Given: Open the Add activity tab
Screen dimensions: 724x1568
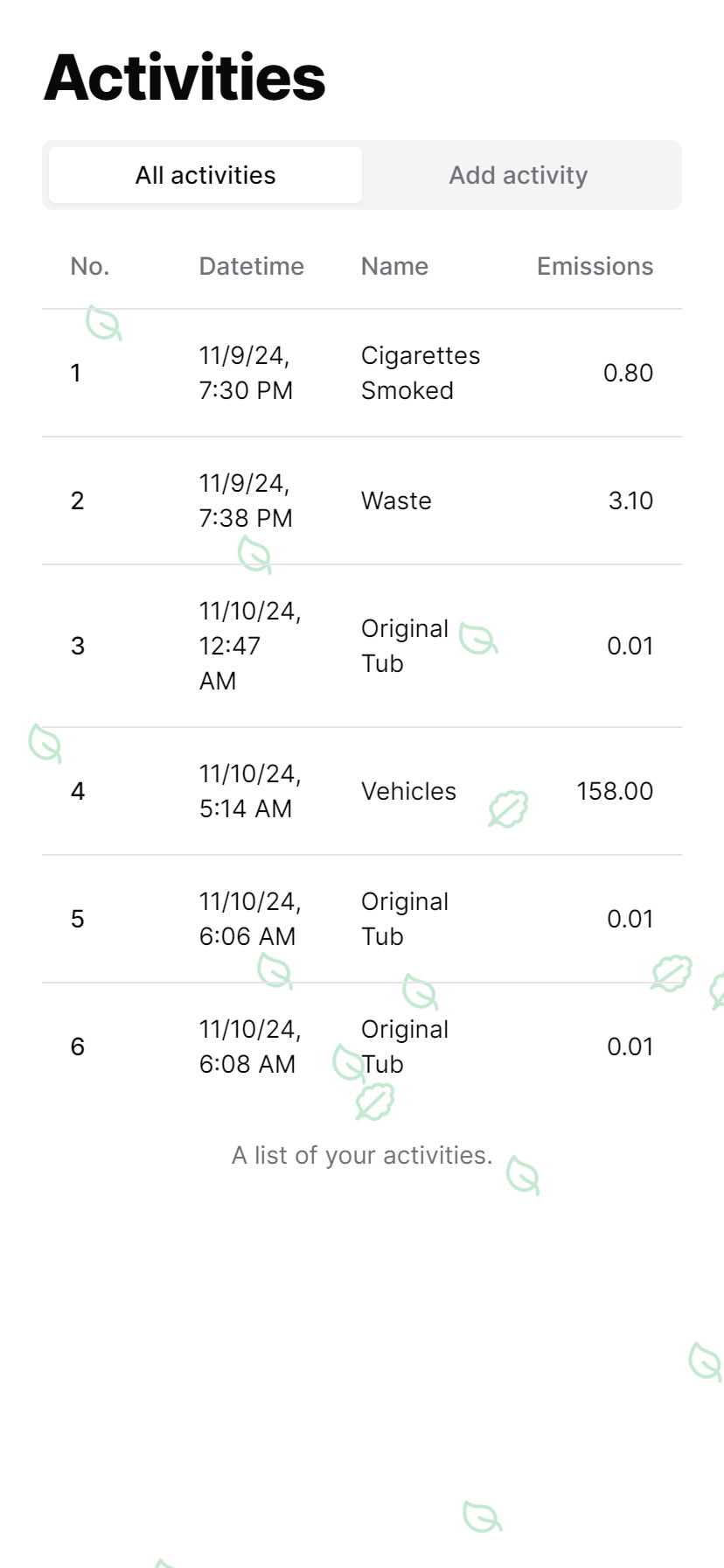Looking at the screenshot, I should click(519, 176).
